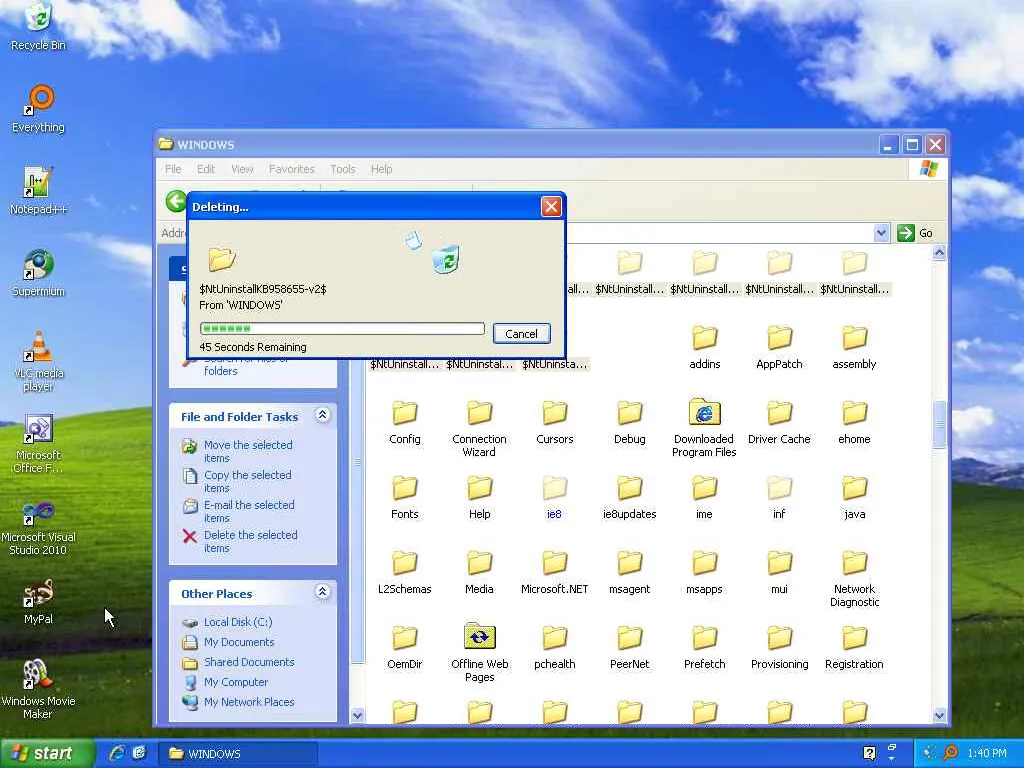Screen dimensions: 1024x768
Task: Click the file list vertical scrollbar thumb
Action: coord(939,424)
